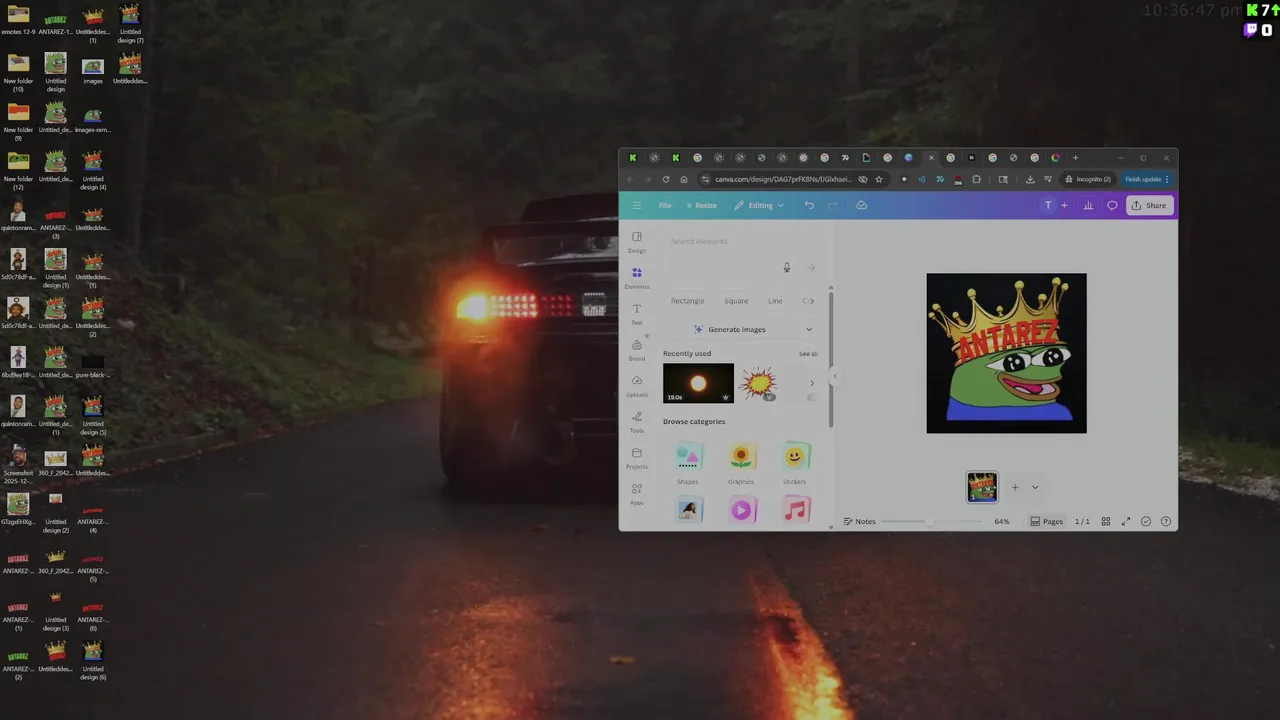Open the Graphics category

(741, 463)
